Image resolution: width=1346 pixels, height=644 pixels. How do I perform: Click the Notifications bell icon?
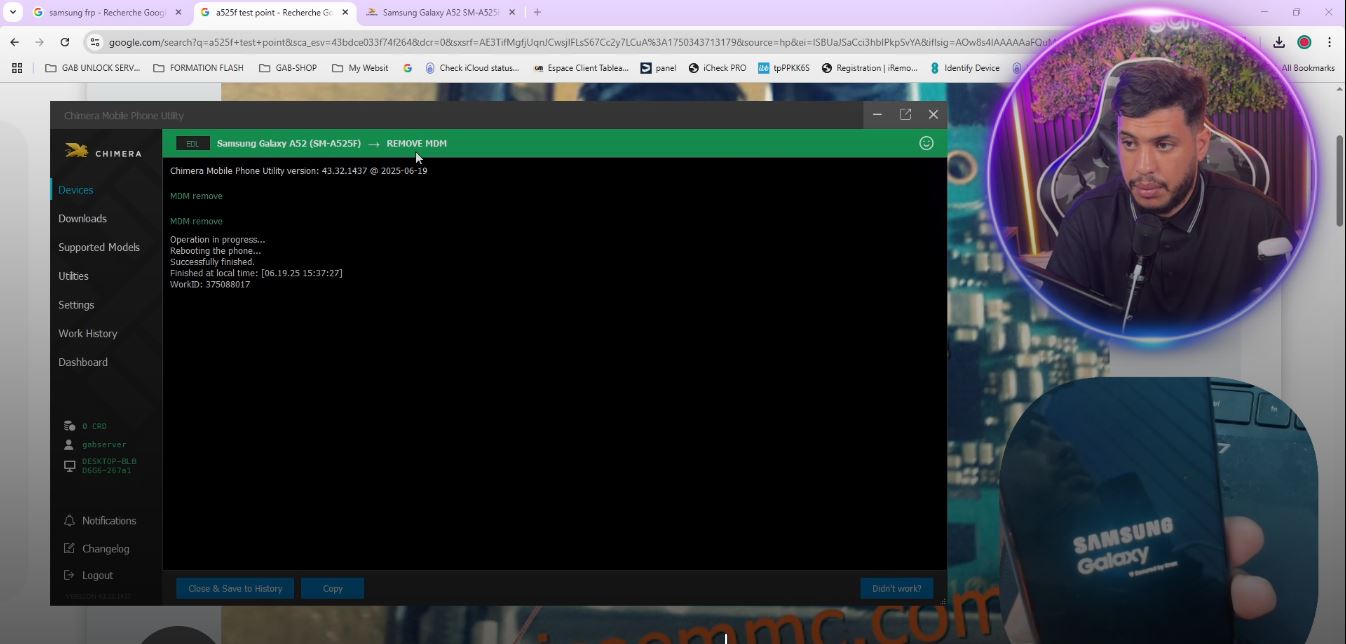tap(69, 520)
